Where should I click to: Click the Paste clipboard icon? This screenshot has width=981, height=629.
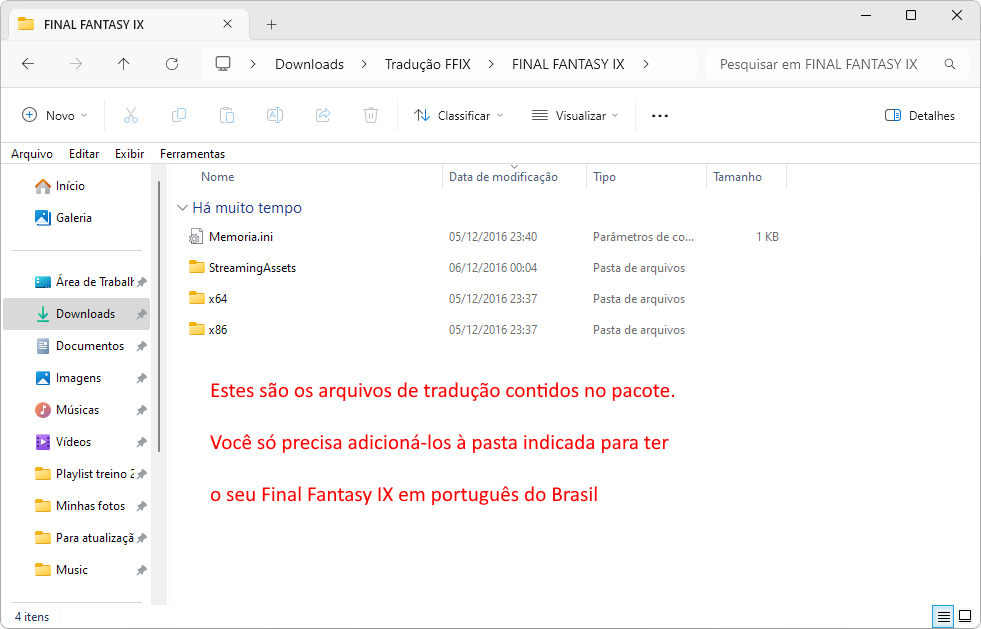(x=227, y=115)
